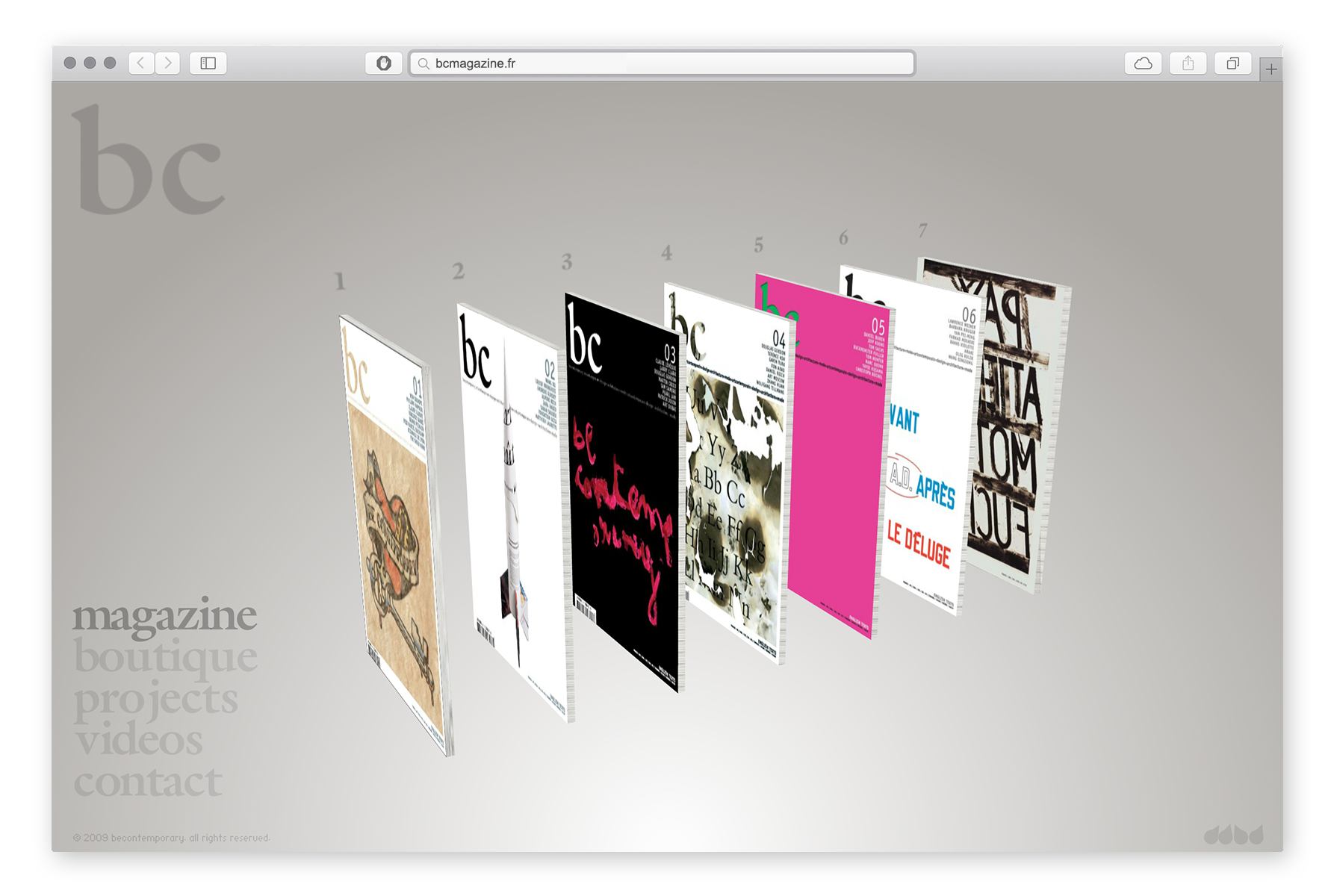The height and width of the screenshot is (896, 1331).
Task: Open the magazine menu item
Action: (164, 616)
